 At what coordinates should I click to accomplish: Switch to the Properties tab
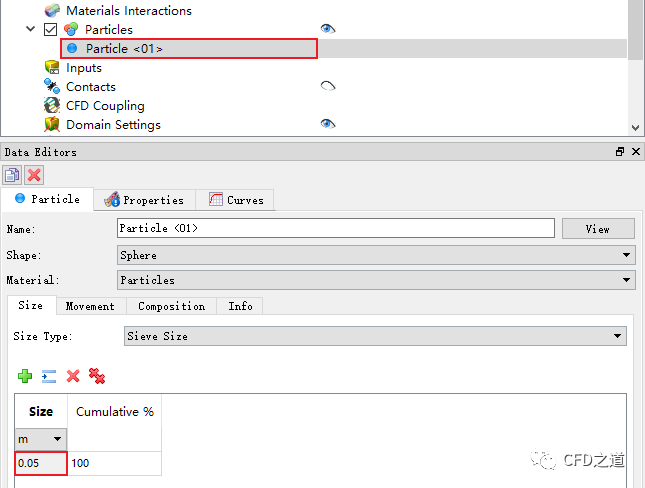[144, 200]
